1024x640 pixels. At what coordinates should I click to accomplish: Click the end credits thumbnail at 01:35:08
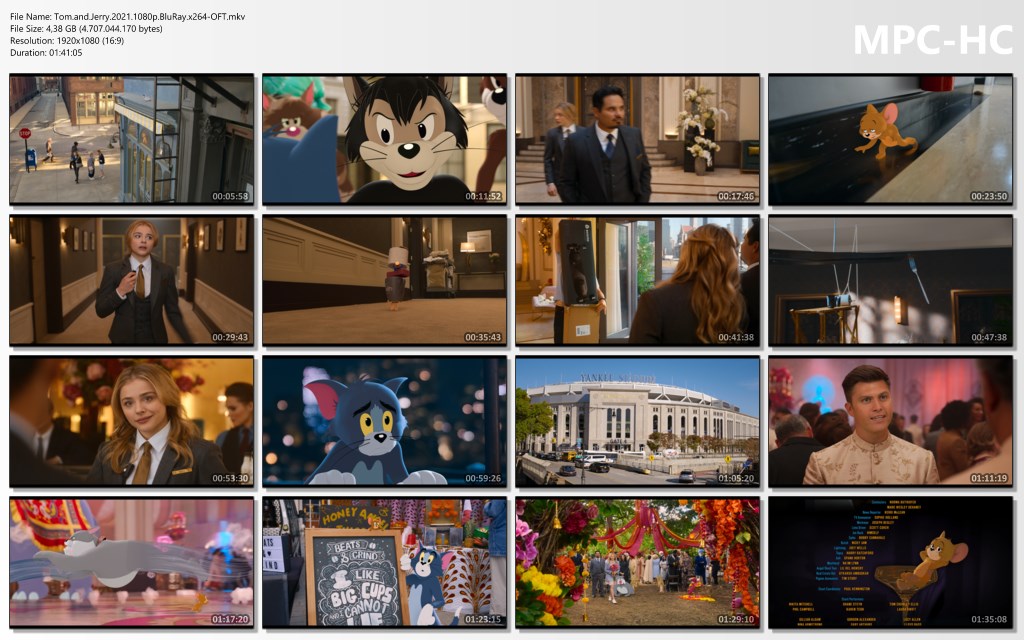(x=890, y=562)
